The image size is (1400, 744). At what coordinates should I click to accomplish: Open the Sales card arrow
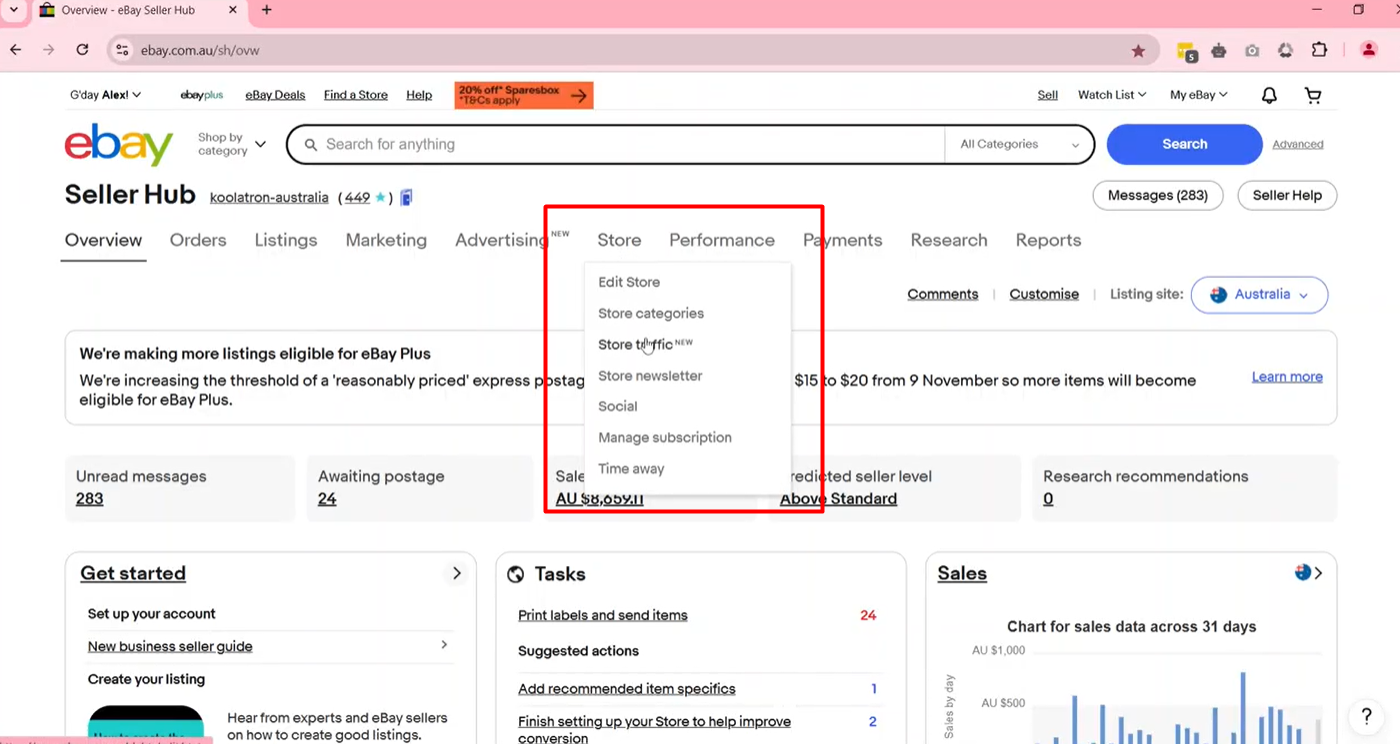pos(1318,573)
